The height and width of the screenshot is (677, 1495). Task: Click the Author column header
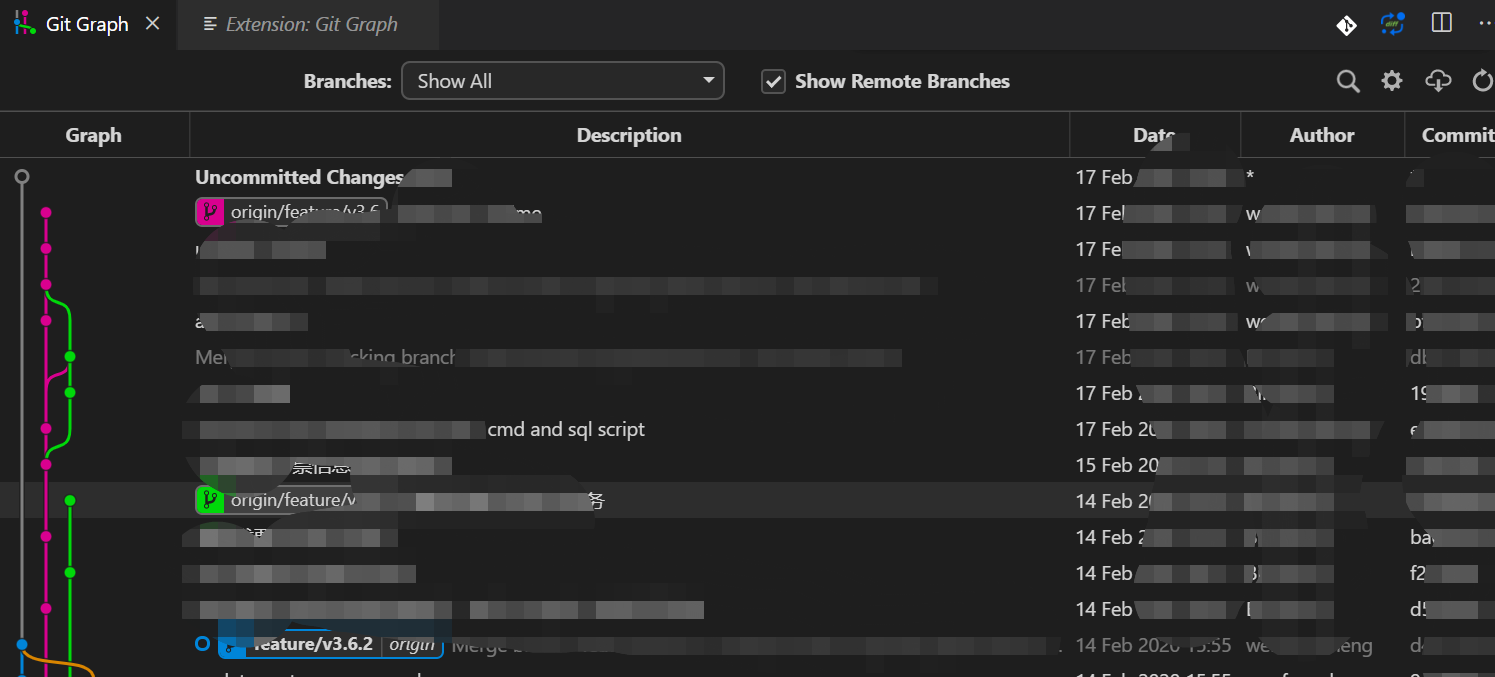[1321, 134]
